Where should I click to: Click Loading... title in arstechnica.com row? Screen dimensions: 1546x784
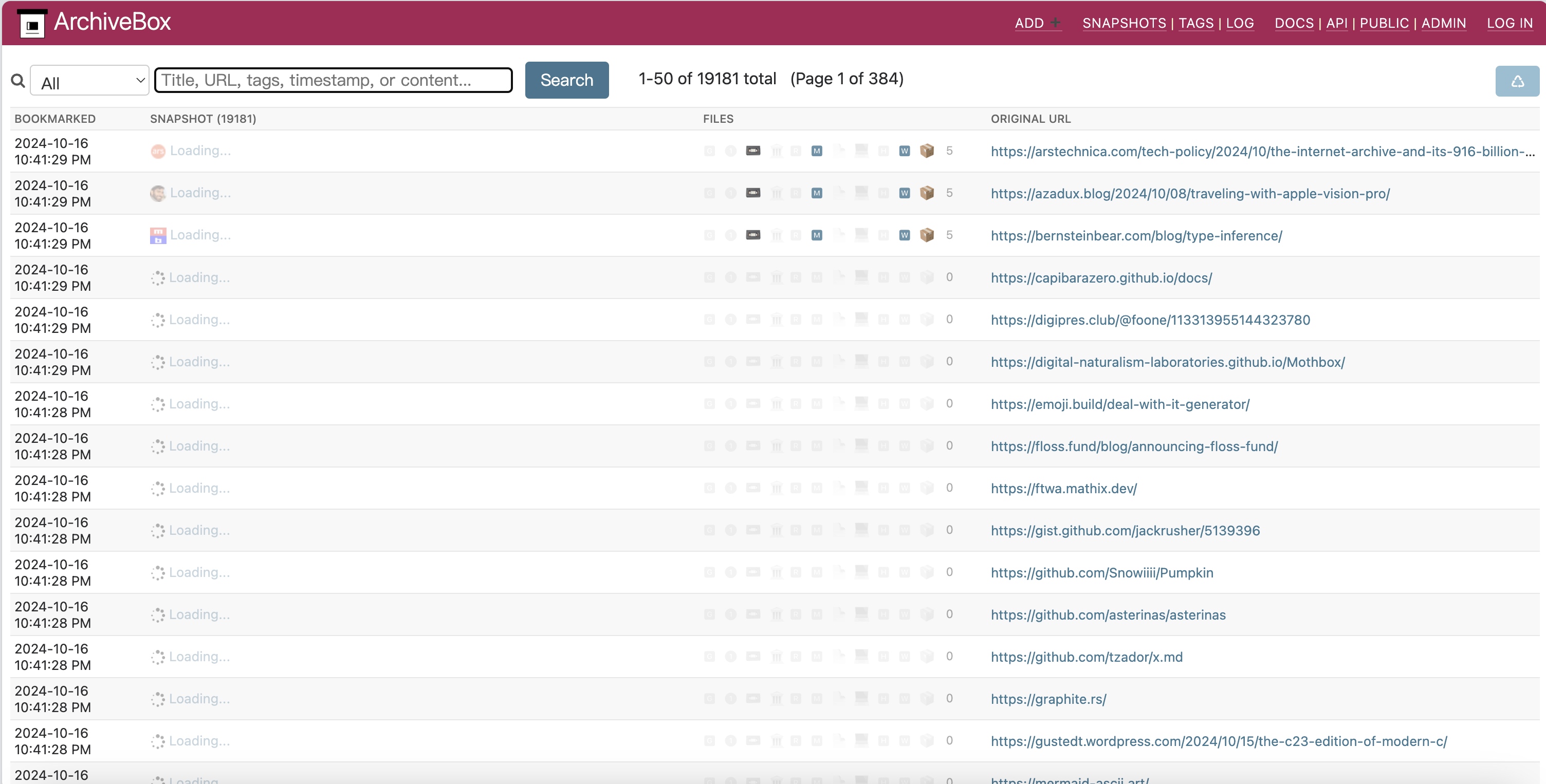(x=200, y=151)
